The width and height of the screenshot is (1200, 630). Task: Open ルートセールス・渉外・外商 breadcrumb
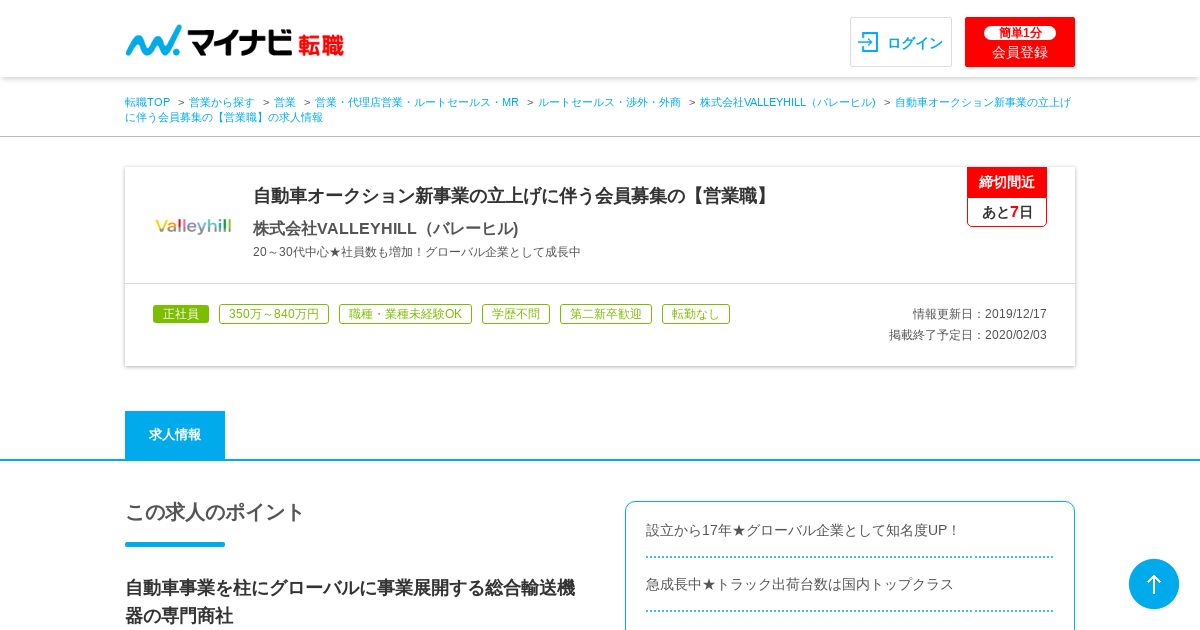click(x=609, y=102)
